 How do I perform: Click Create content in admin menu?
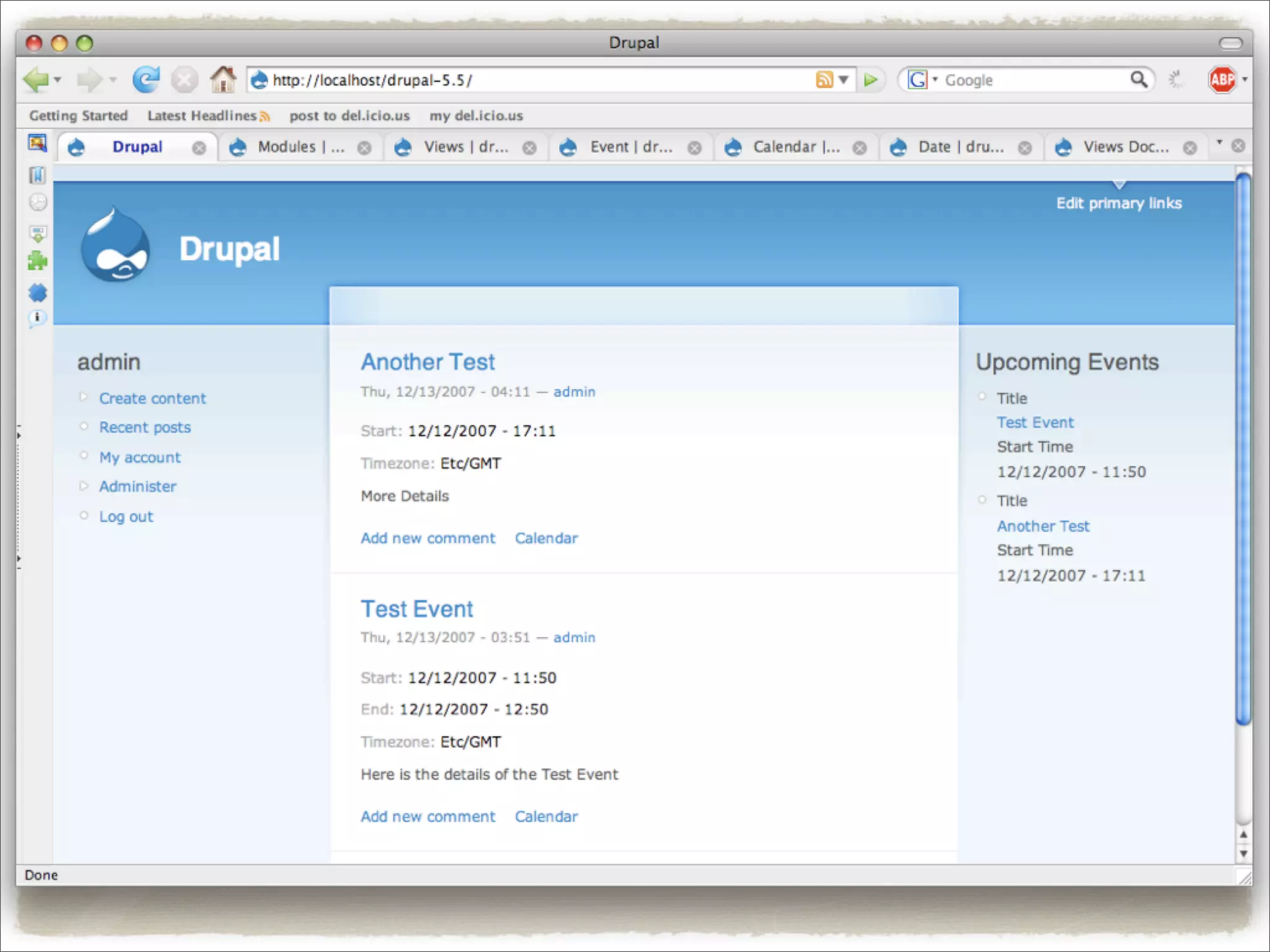[153, 399]
